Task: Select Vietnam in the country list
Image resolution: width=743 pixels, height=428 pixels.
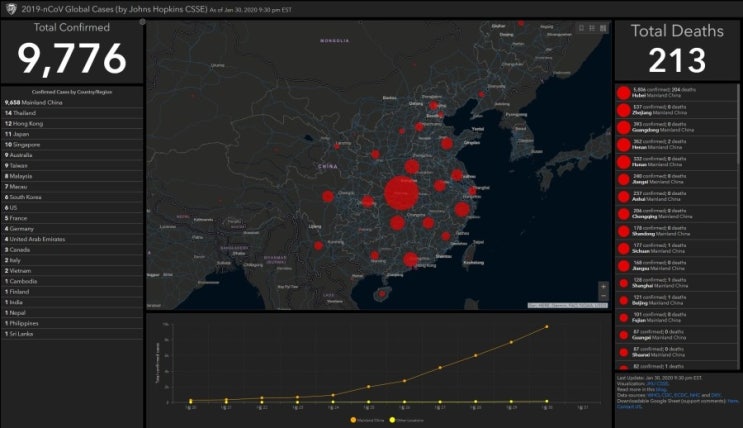Action: (x=72, y=271)
